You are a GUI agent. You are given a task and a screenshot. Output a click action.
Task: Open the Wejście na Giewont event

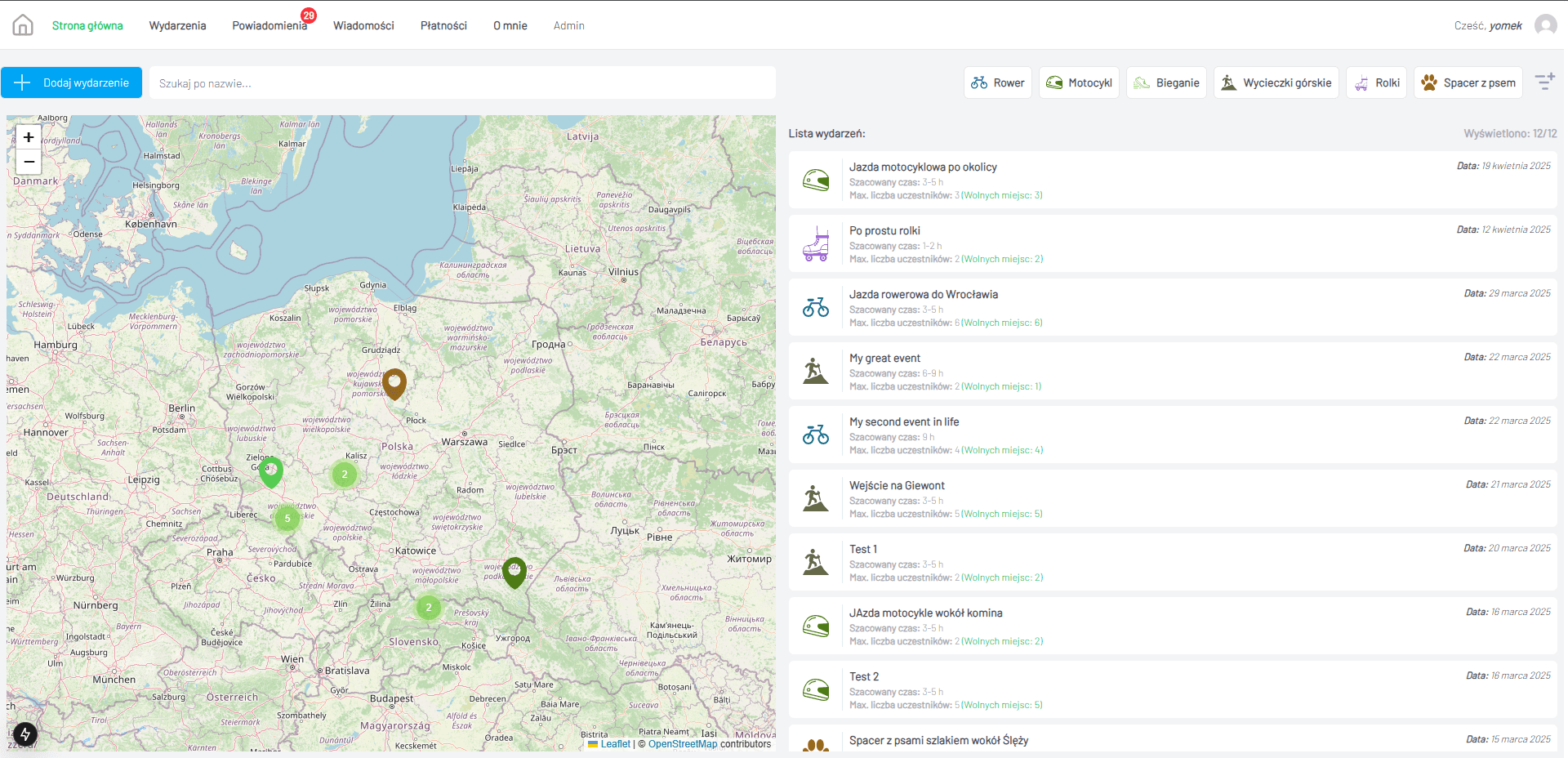click(897, 485)
